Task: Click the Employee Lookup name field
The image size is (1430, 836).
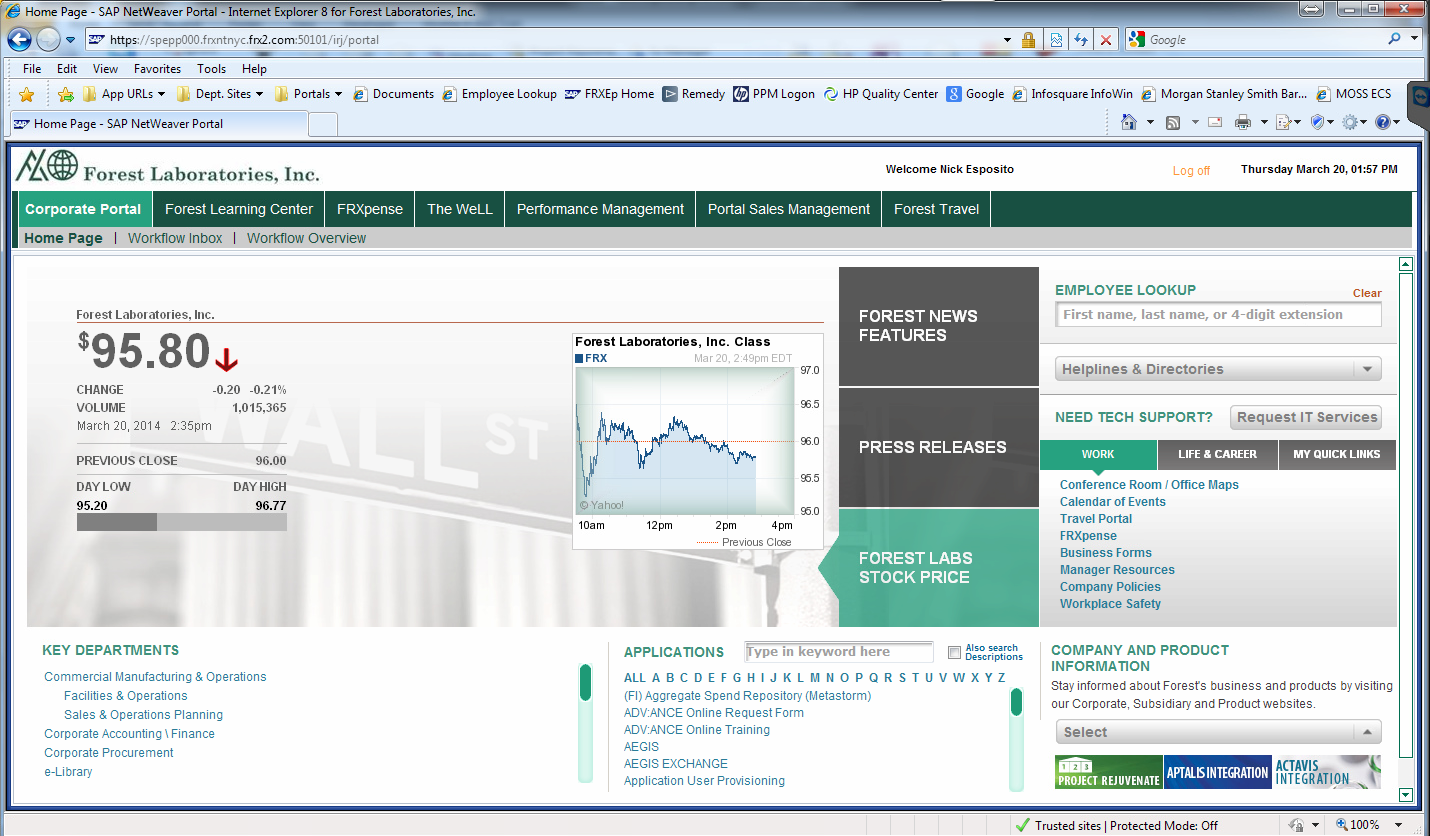Action: [1218, 314]
